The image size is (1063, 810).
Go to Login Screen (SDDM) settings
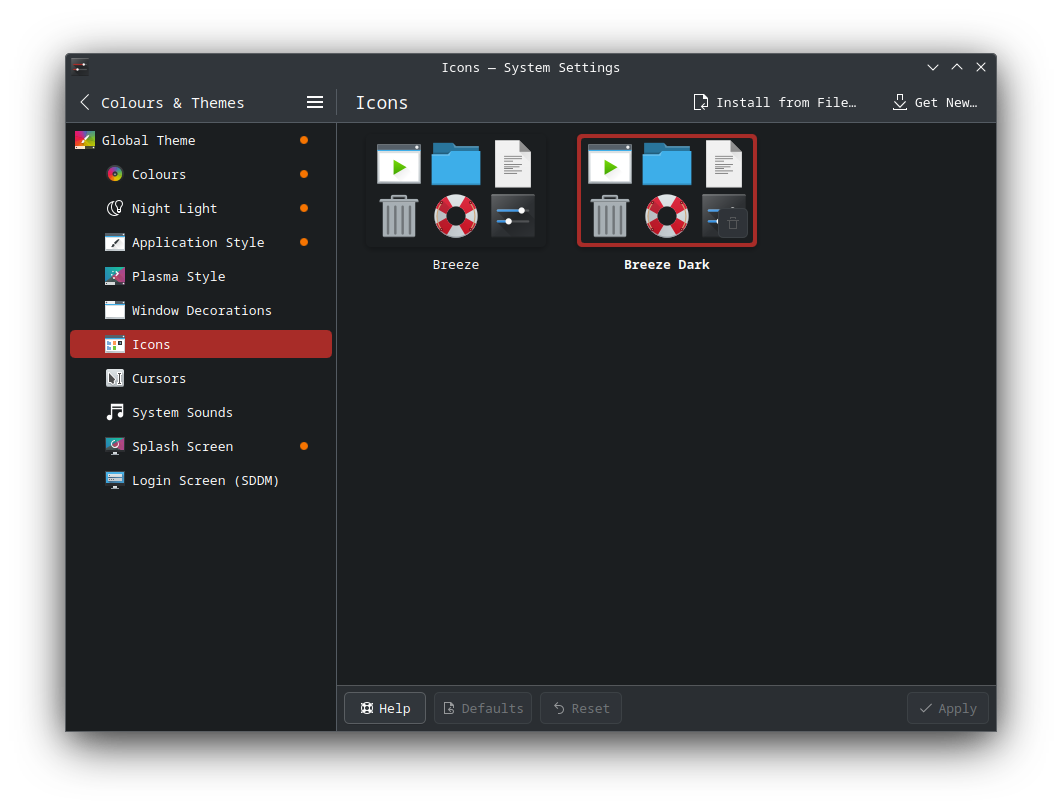pyautogui.click(x=201, y=480)
